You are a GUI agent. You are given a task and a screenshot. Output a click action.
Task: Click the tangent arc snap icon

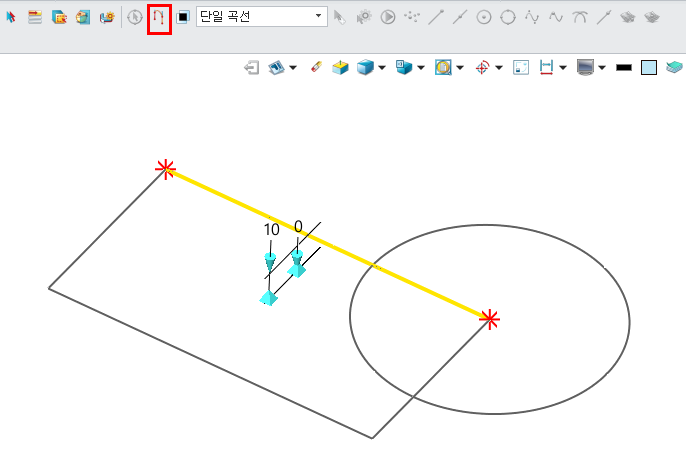click(x=580, y=17)
